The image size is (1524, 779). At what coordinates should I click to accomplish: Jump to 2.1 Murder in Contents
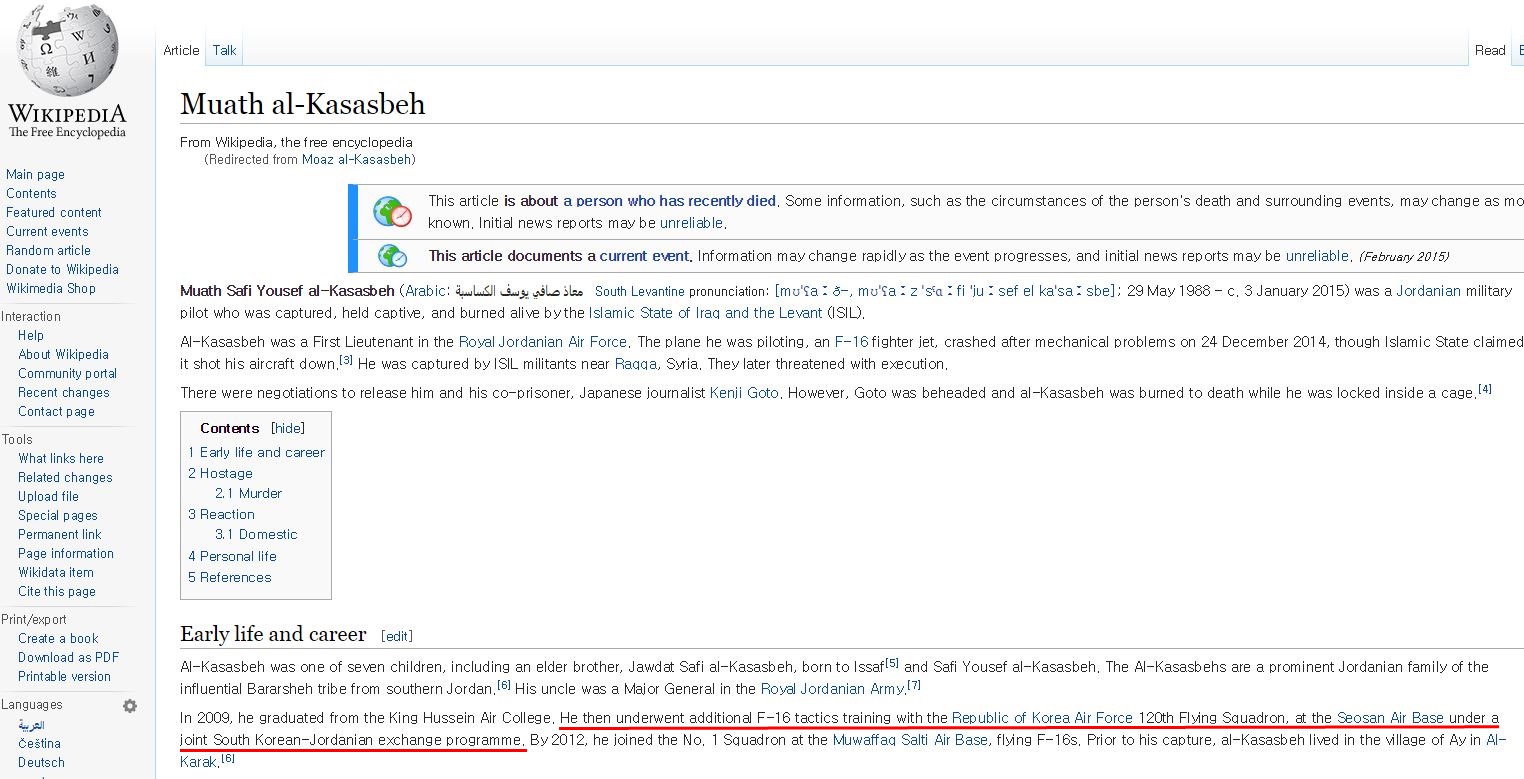coord(248,493)
